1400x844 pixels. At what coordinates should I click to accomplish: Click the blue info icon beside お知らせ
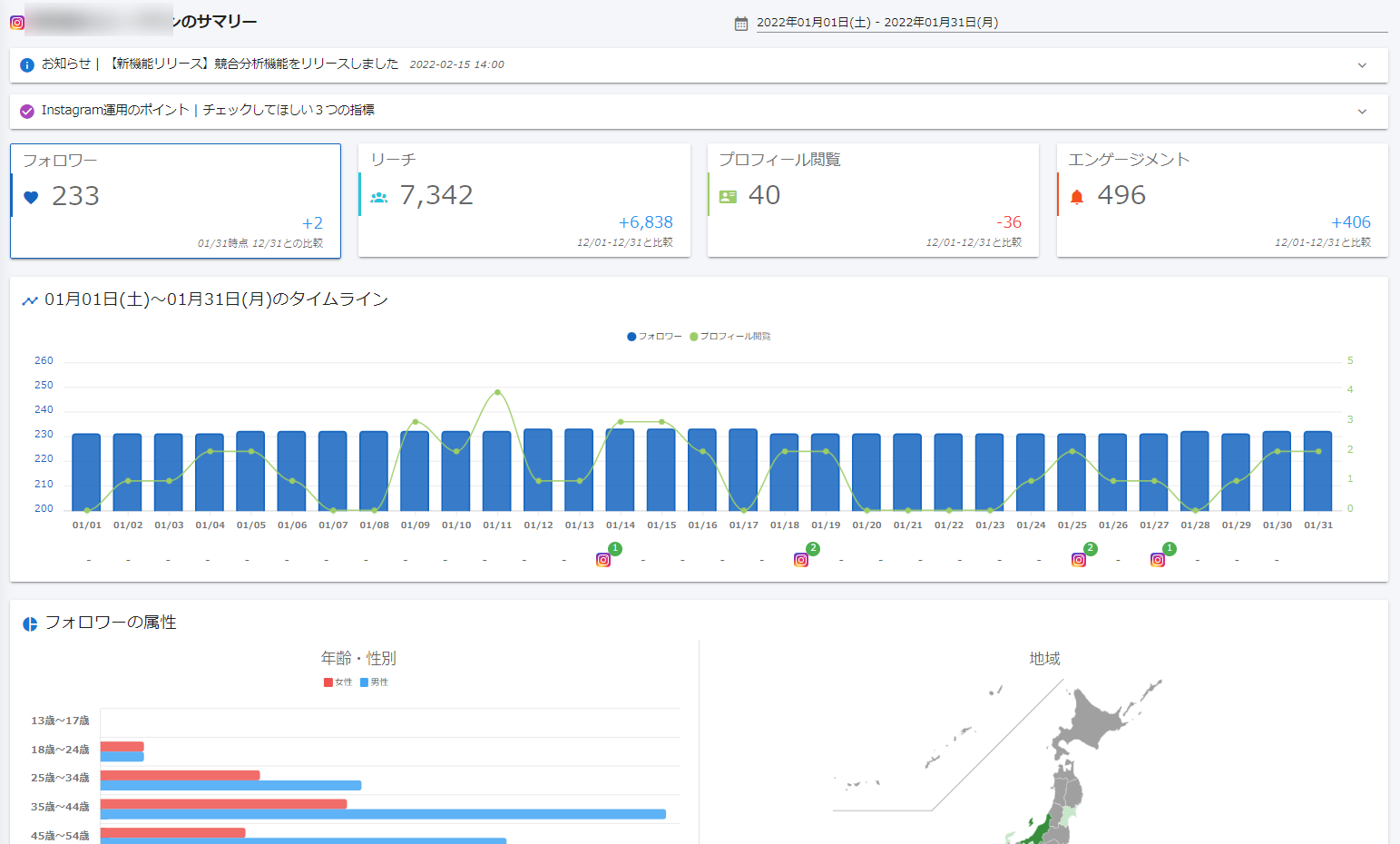27,64
